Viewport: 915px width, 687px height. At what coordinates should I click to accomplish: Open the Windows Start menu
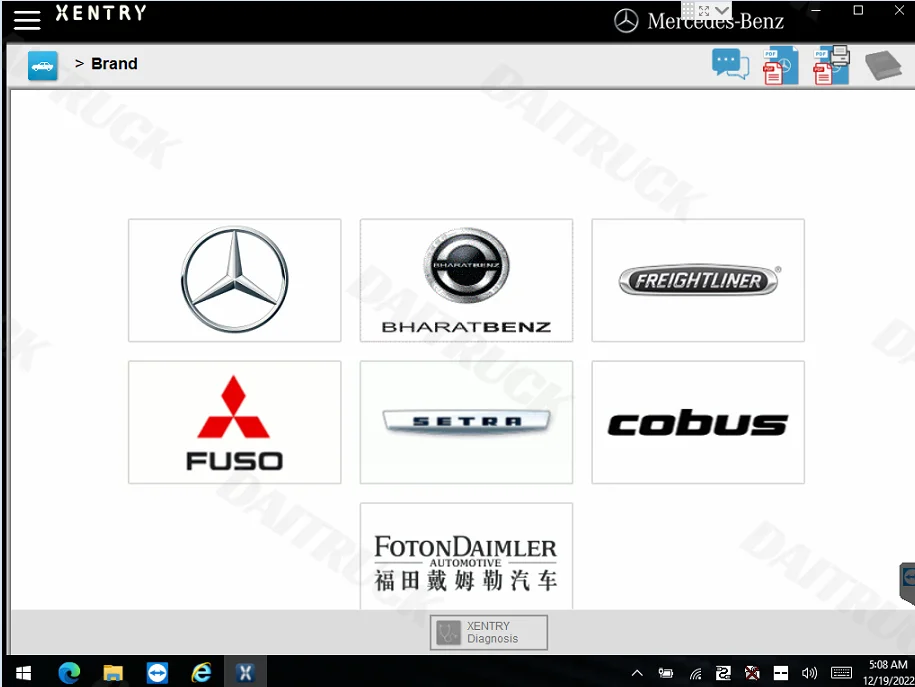[23, 673]
